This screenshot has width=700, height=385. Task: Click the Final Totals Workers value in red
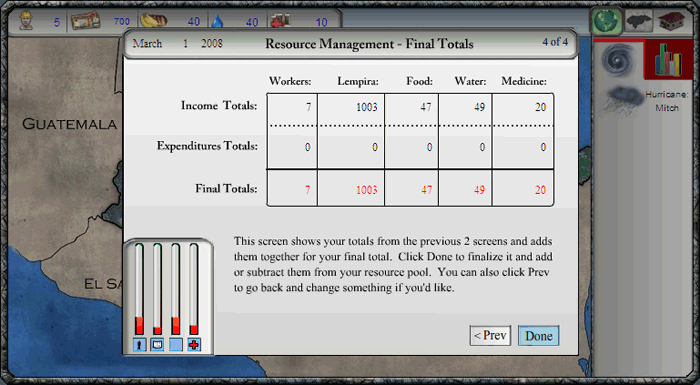(308, 190)
